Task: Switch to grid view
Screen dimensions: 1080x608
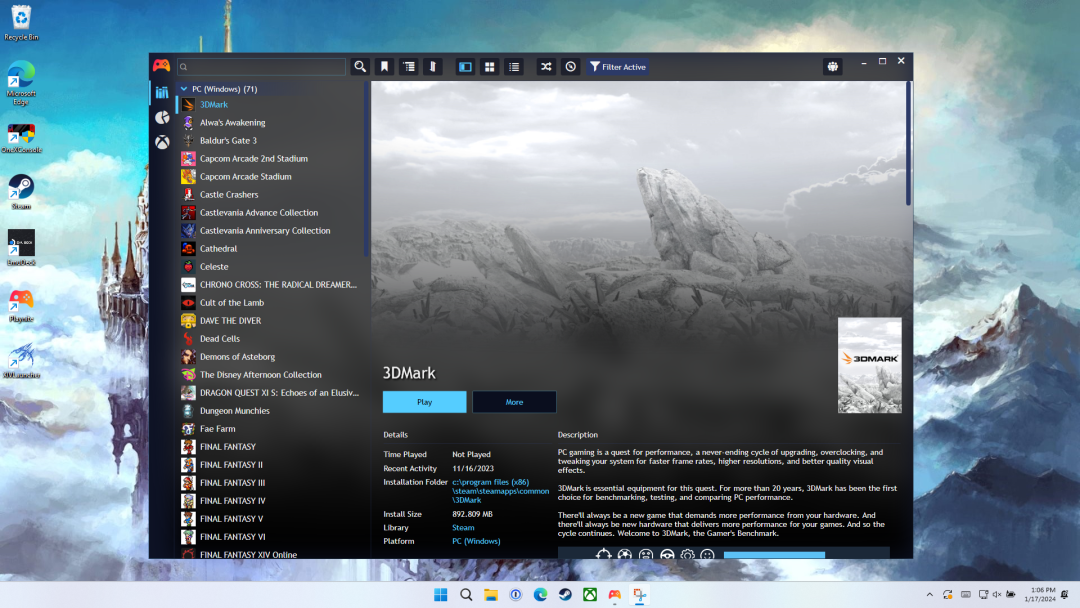Action: pyautogui.click(x=489, y=66)
